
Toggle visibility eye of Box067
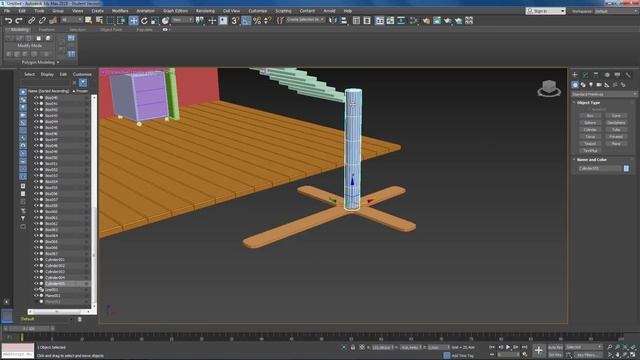point(36,253)
